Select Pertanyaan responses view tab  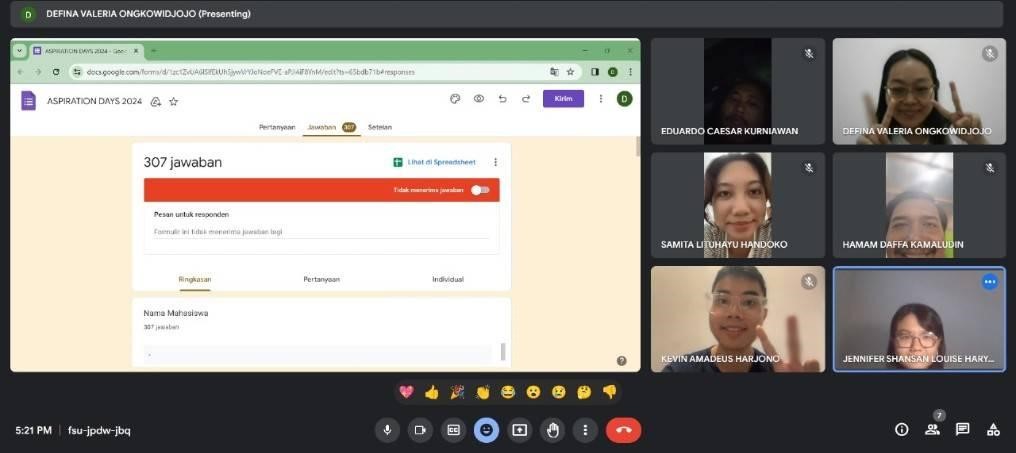pyautogui.click(x=321, y=279)
